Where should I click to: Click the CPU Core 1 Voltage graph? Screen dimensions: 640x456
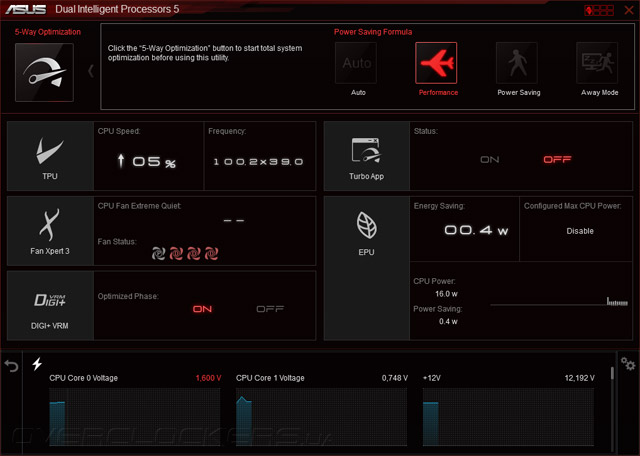click(x=321, y=417)
